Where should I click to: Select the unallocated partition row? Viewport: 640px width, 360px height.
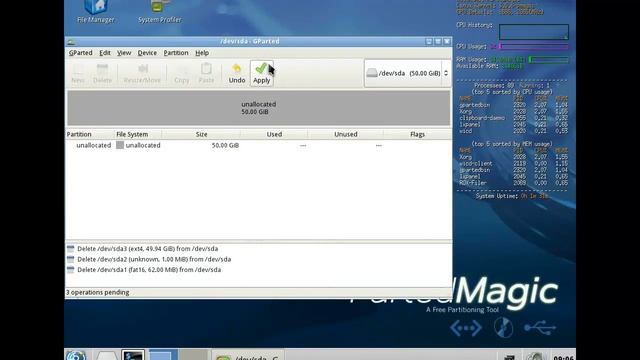[259, 145]
